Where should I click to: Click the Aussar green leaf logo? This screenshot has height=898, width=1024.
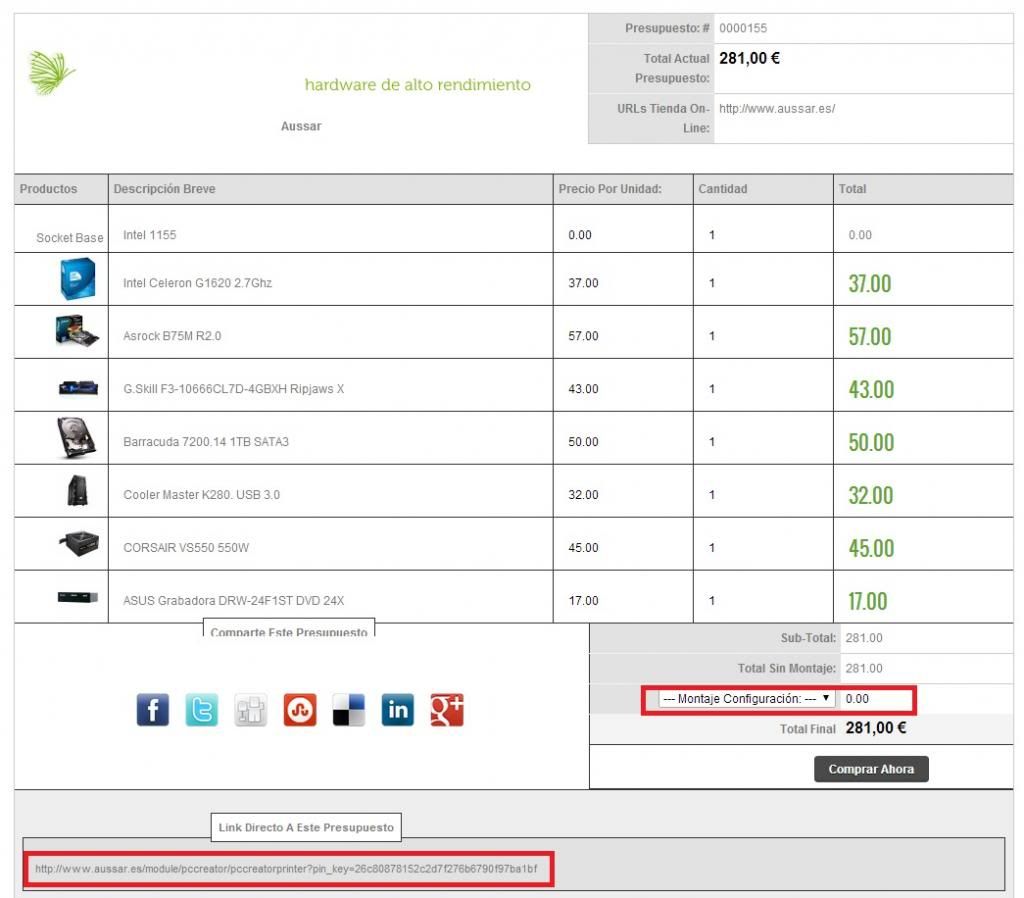coord(52,72)
